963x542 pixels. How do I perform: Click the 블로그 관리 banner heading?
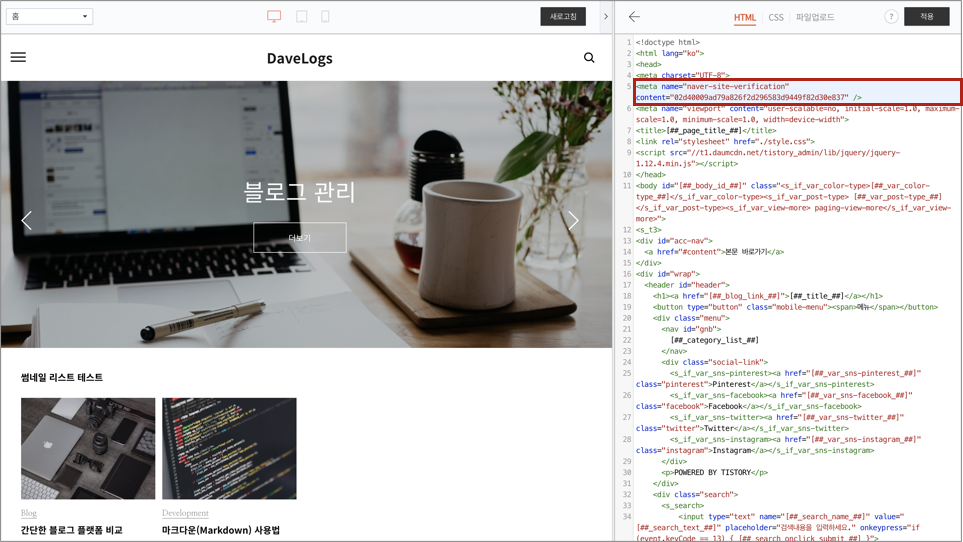300,192
